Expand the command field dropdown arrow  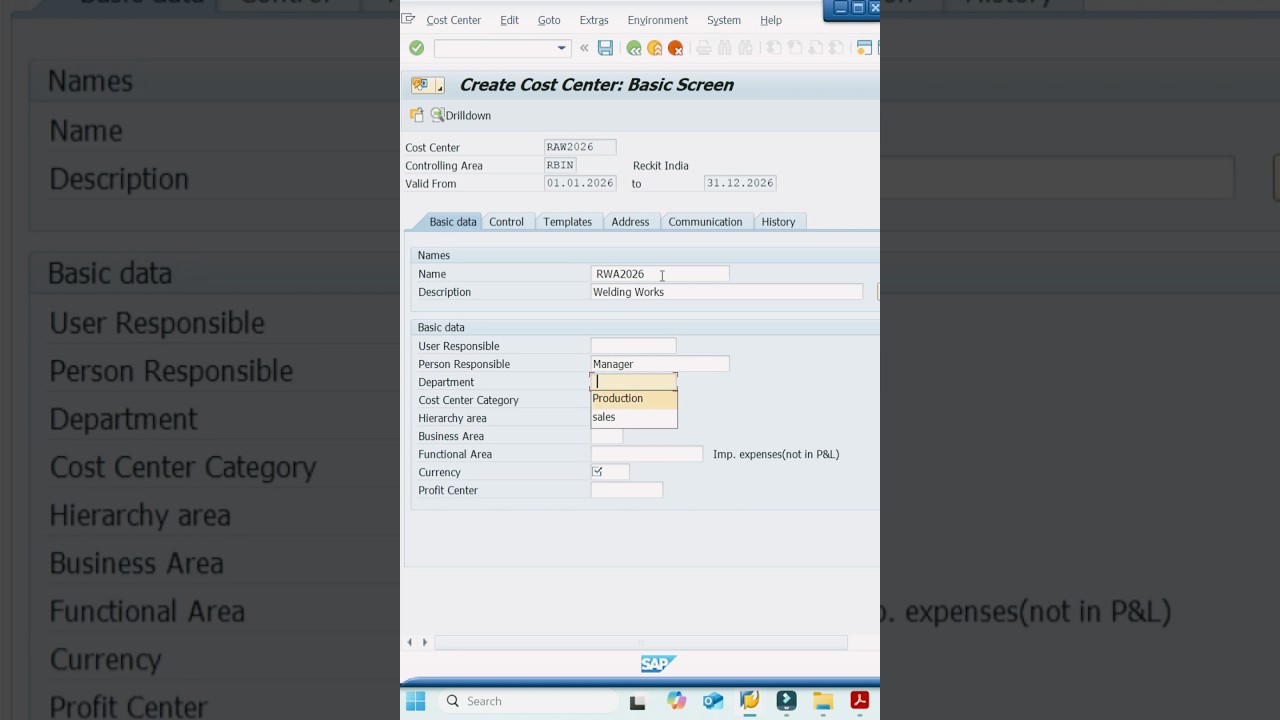tap(561, 48)
